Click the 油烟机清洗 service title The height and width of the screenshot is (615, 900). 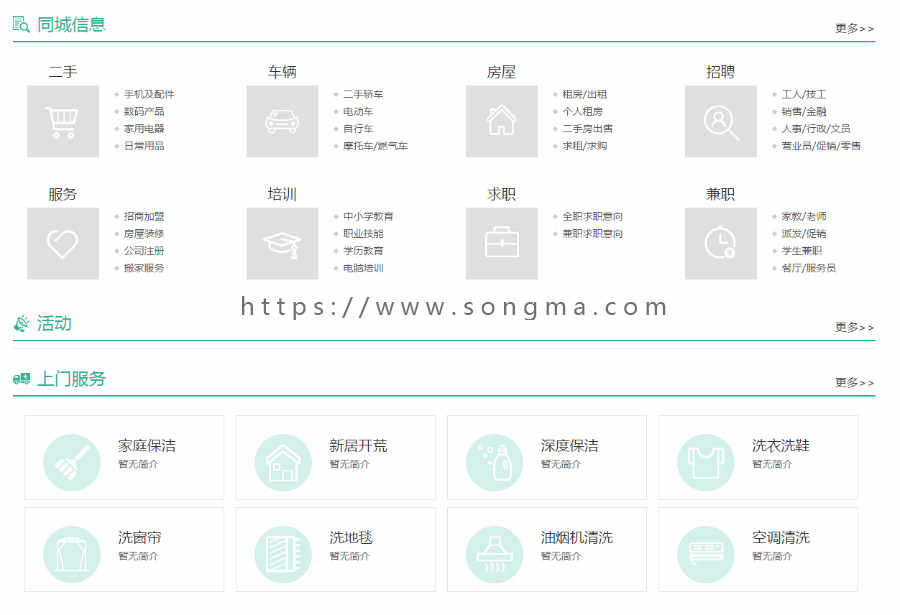coord(577,537)
